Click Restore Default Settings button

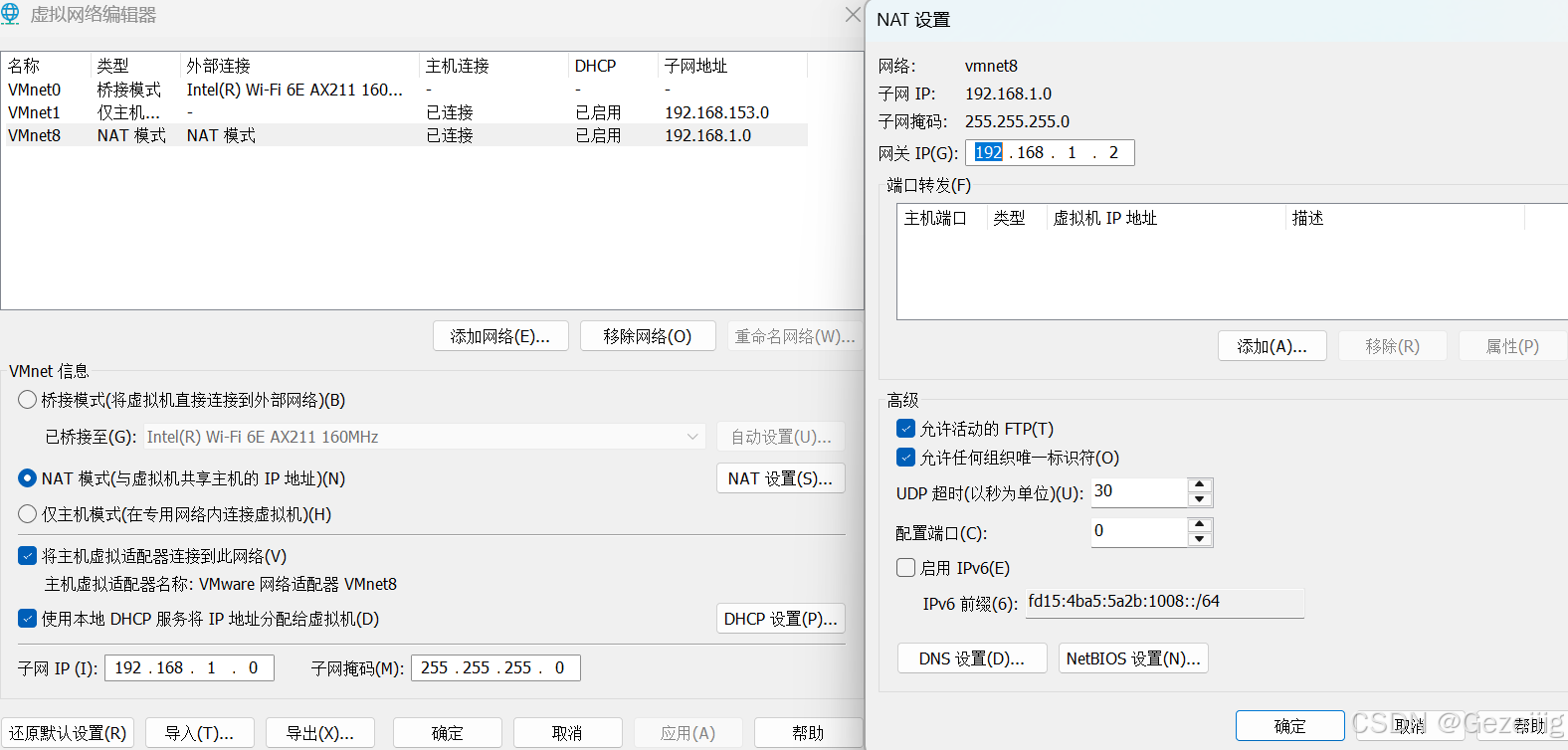tap(68, 733)
